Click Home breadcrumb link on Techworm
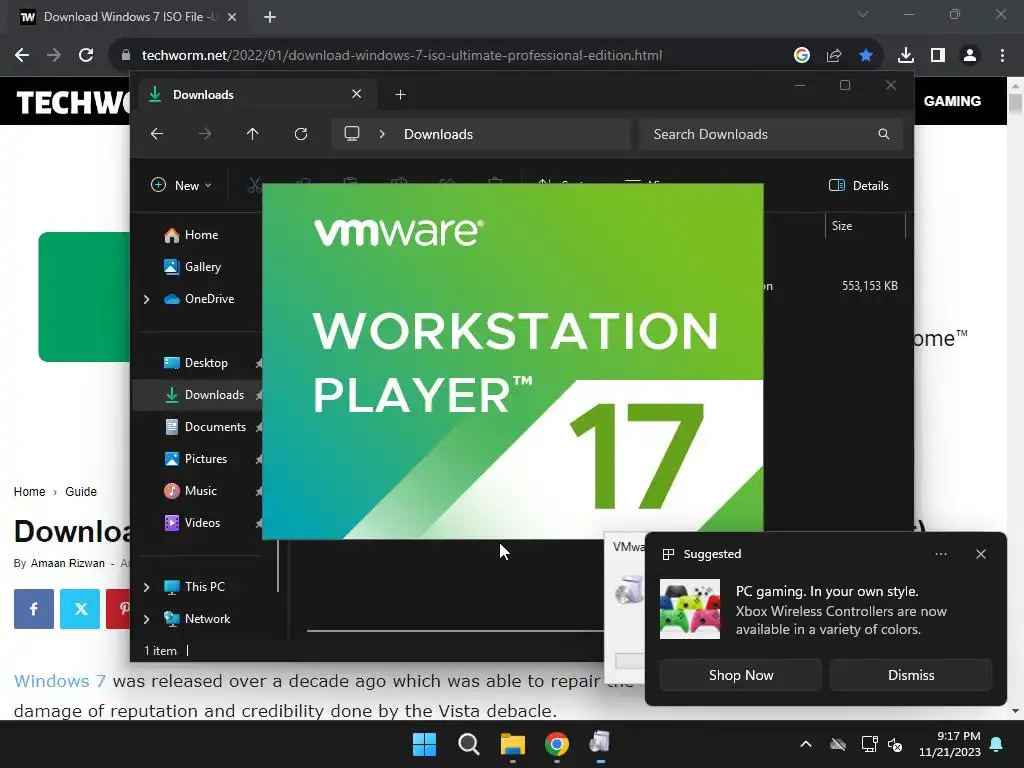Viewport: 1024px width, 768px height. (x=29, y=492)
